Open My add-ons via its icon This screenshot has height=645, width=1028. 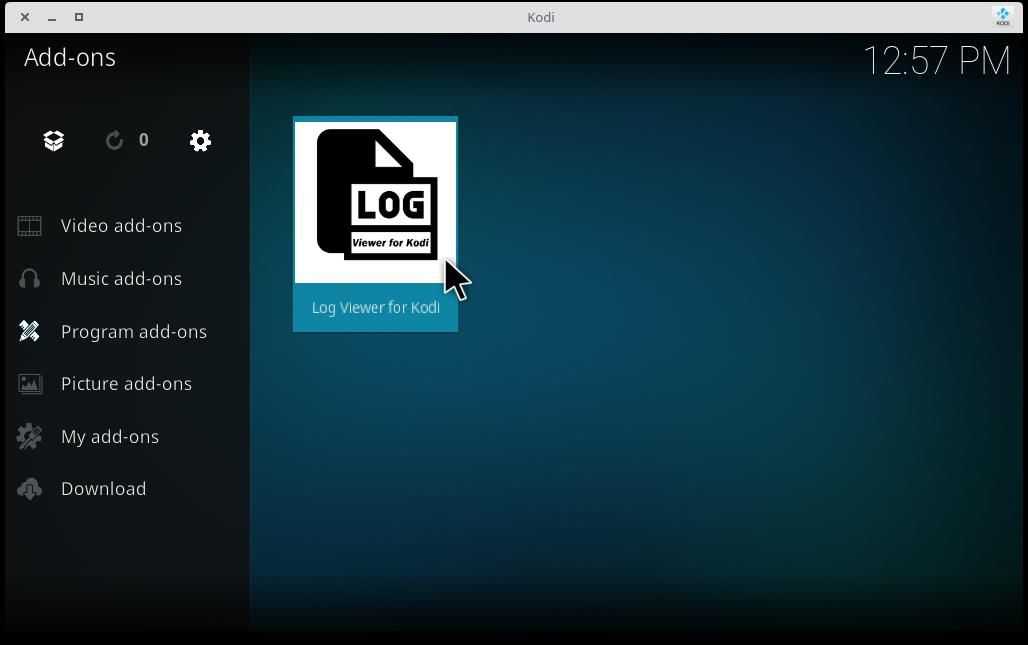(x=29, y=436)
